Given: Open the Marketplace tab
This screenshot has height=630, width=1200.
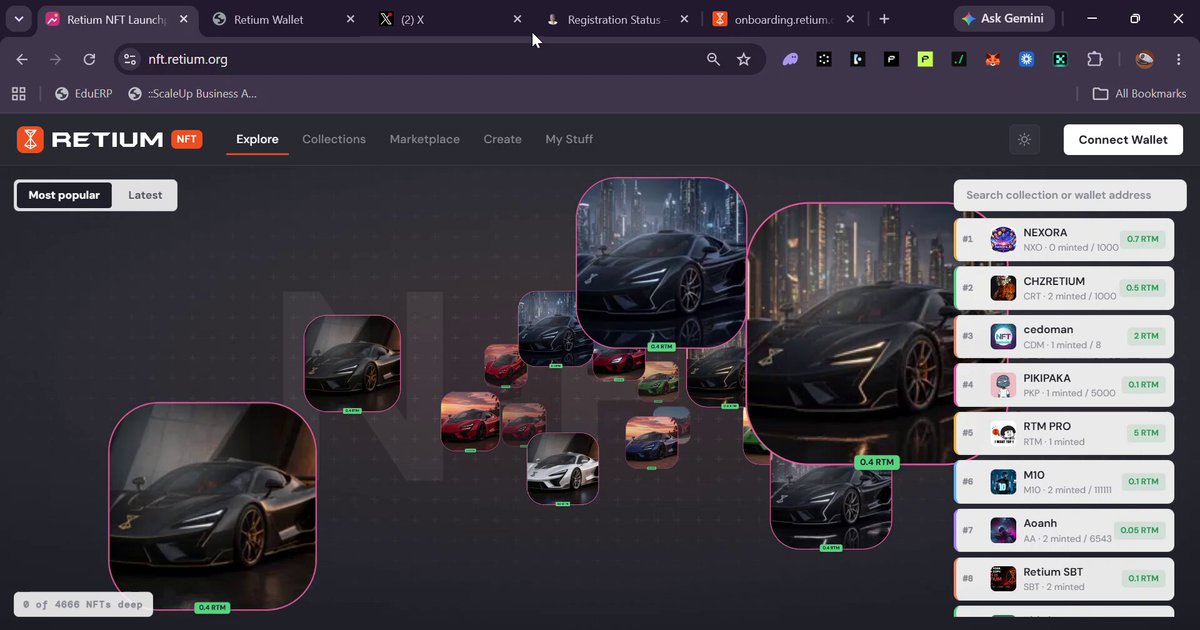Looking at the screenshot, I should coord(425,139).
